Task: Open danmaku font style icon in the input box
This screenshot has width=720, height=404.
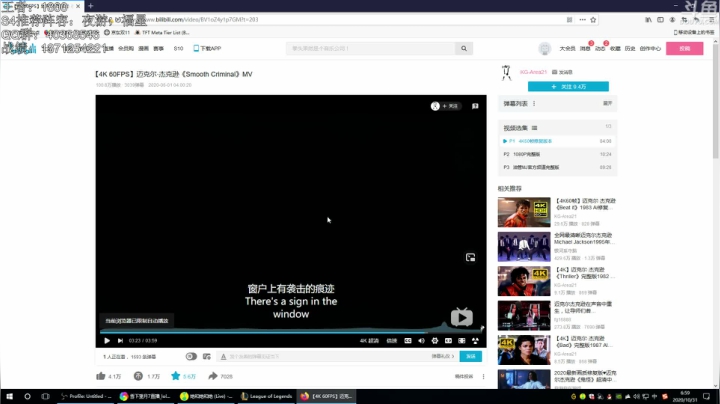Action: point(223,356)
